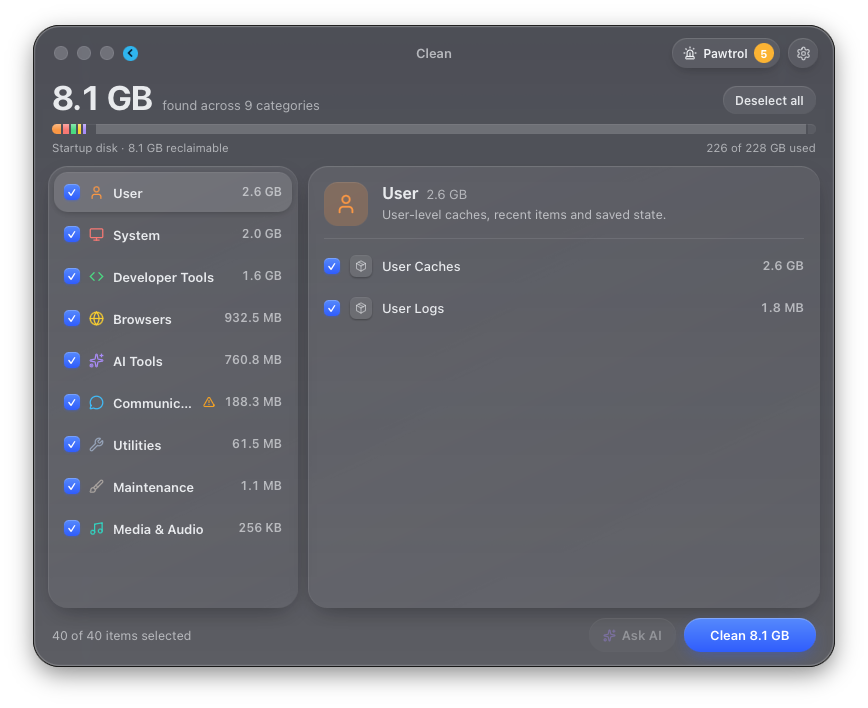Click the User Logs row label

coord(413,308)
